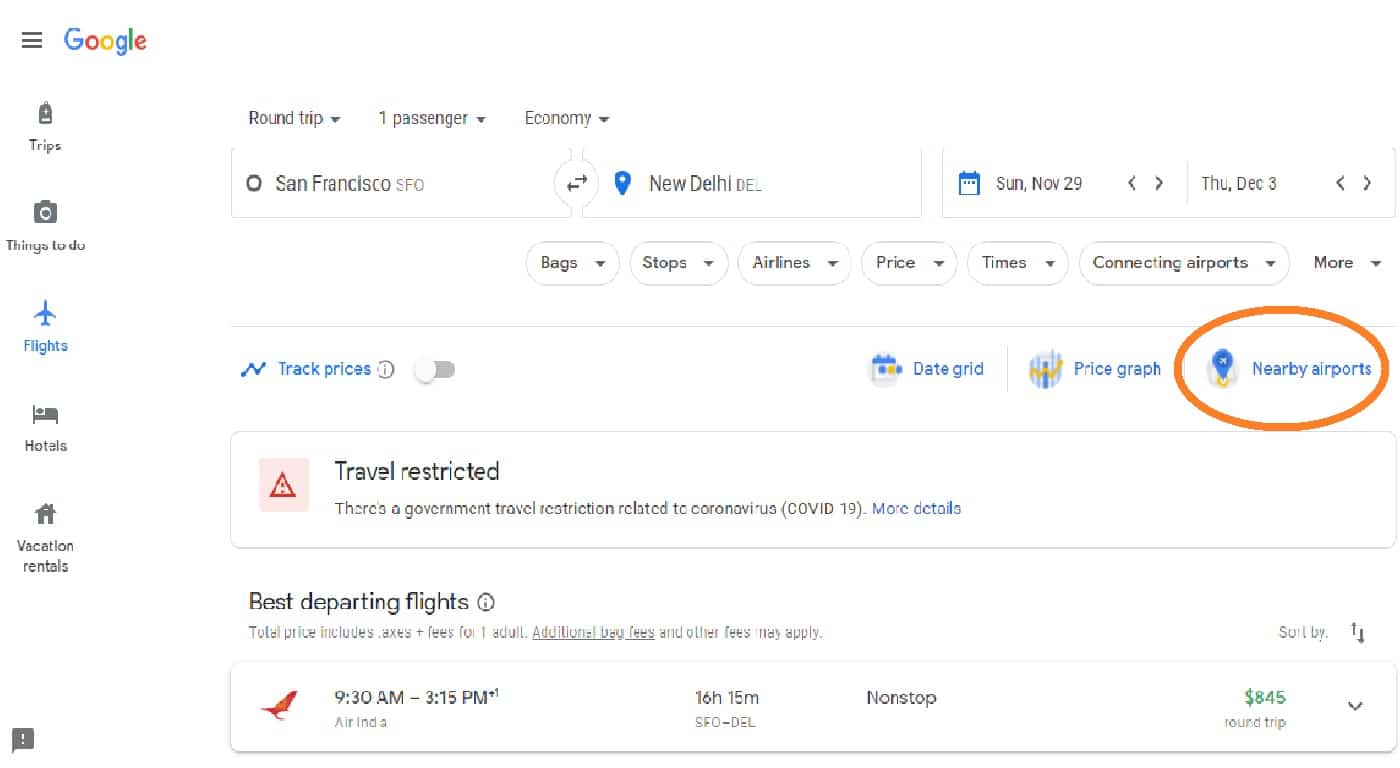
Task: Click the $845 round trip price
Action: [x=1265, y=698]
